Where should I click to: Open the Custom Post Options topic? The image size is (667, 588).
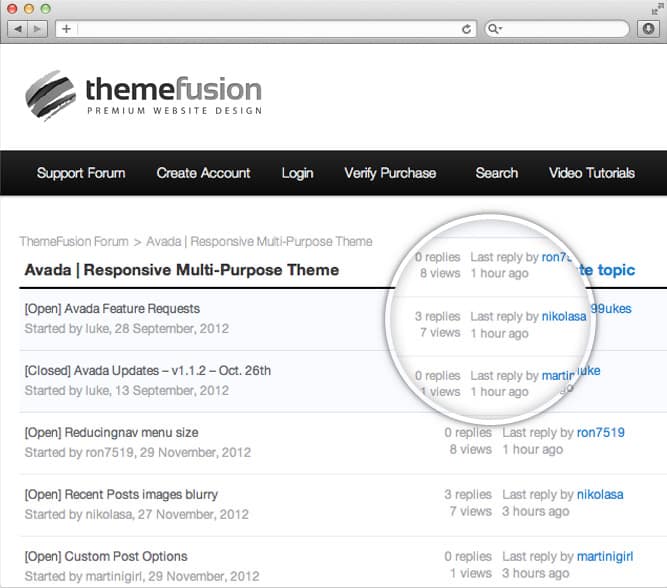pos(106,557)
